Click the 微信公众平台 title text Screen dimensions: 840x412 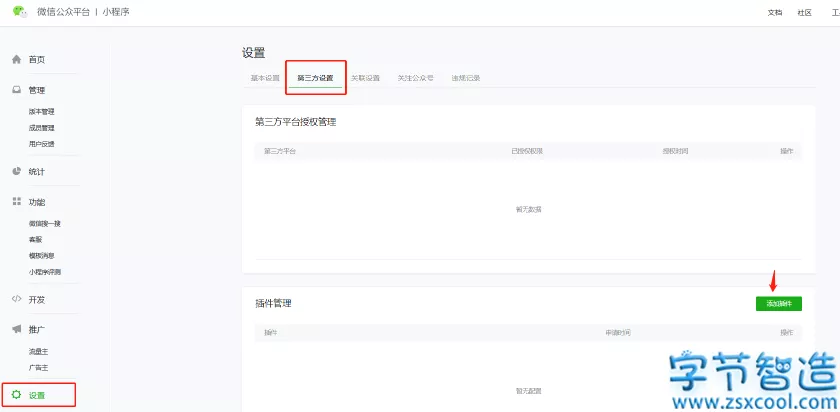[x=63, y=12]
